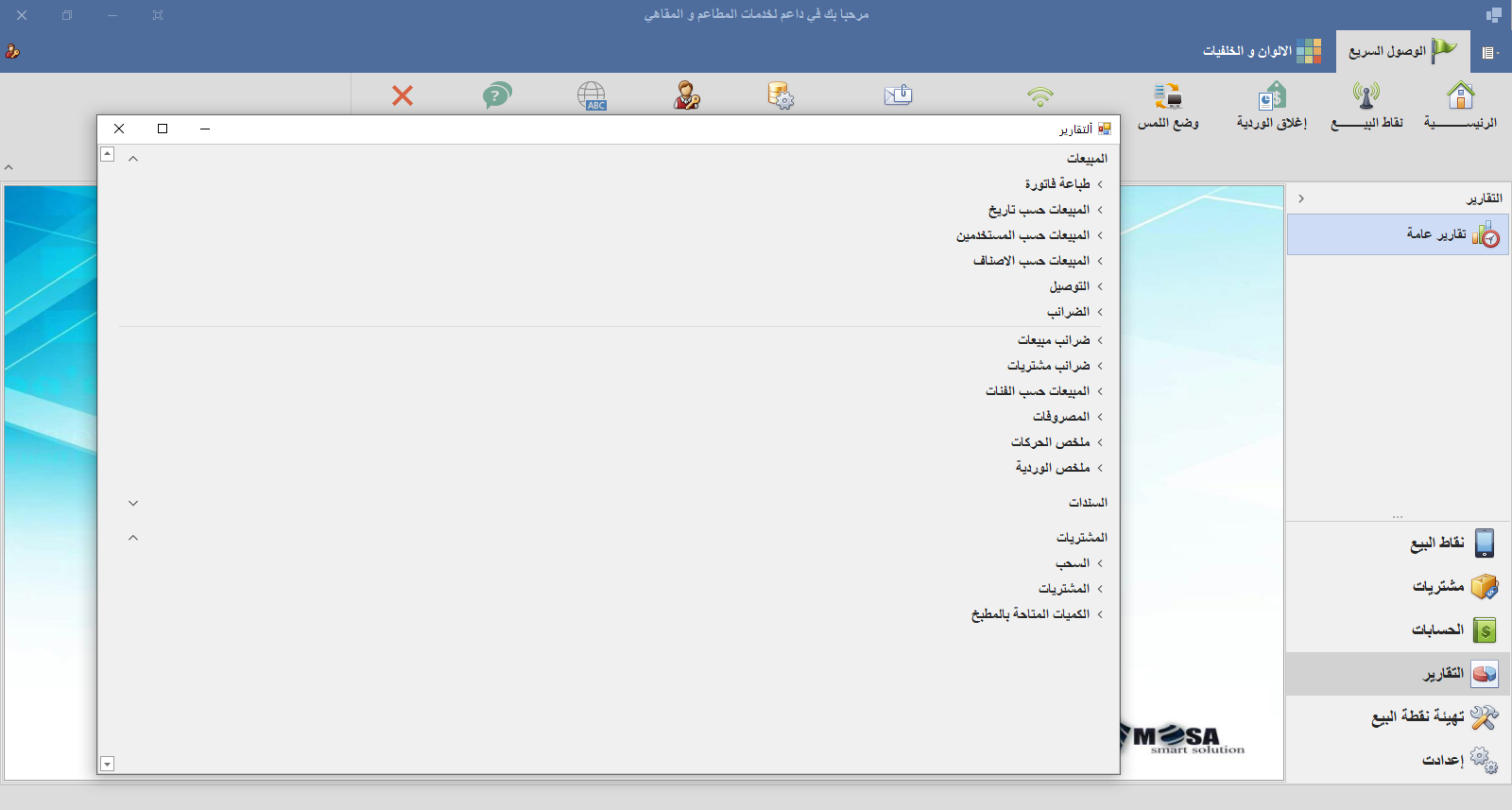This screenshot has height=810, width=1512.
Task: Open the help question bubble icon
Action: [x=497, y=95]
